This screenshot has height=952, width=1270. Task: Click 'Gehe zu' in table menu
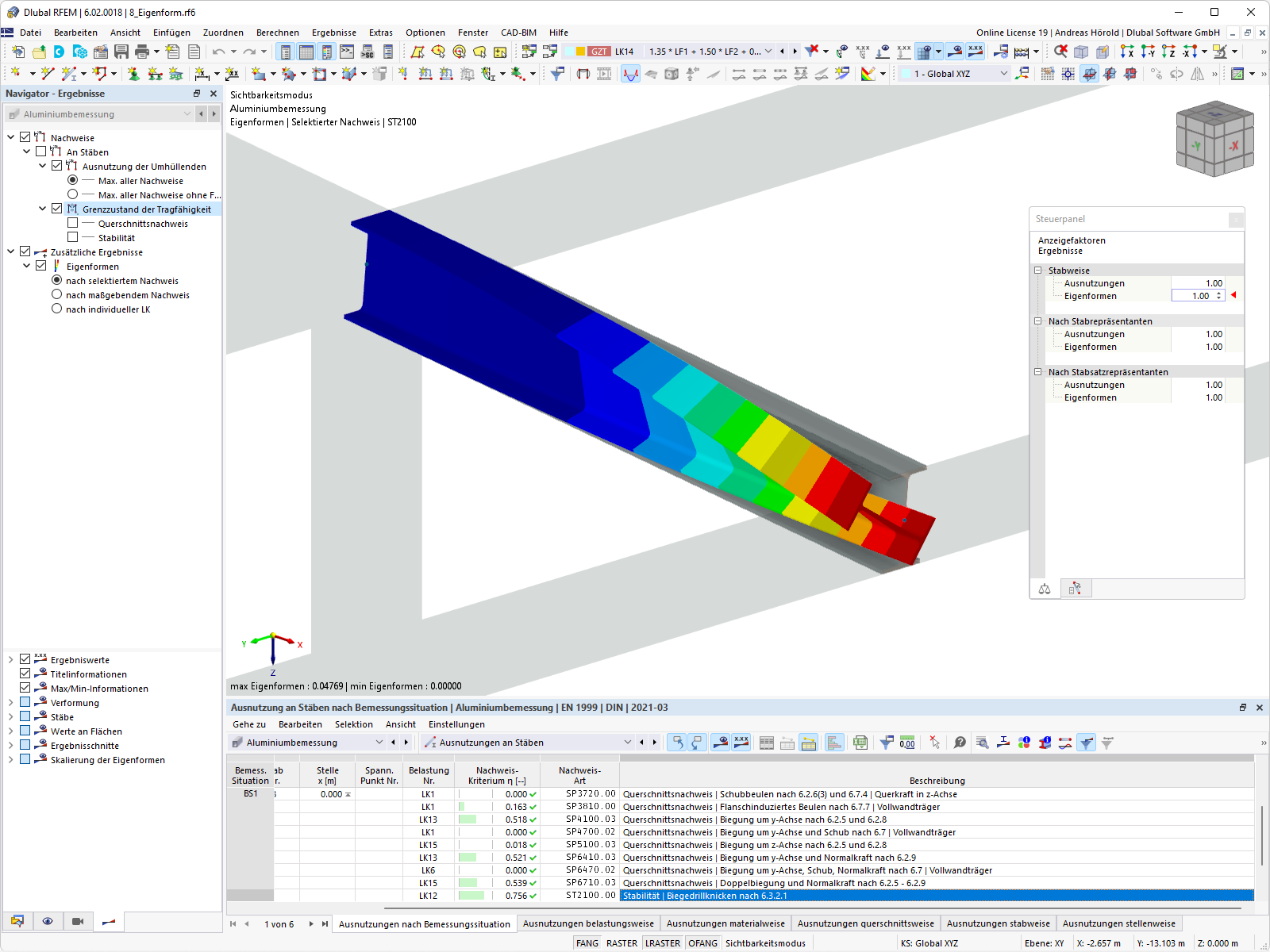249,724
